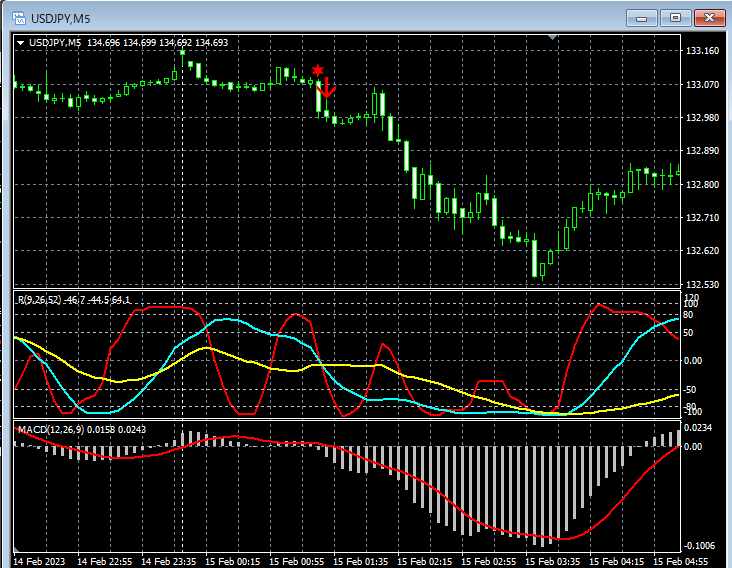Viewport: 732px width, 568px height.
Task: Click the 14 Feb 2023 time label
Action: pyautogui.click(x=38, y=560)
